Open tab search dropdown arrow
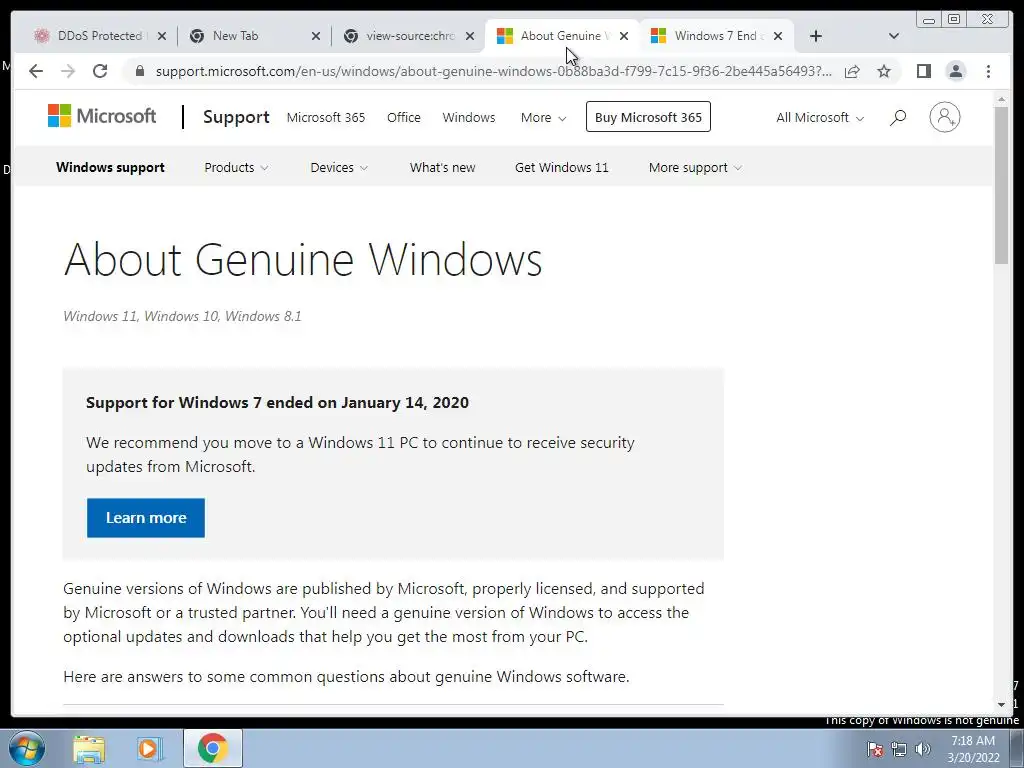 (894, 36)
